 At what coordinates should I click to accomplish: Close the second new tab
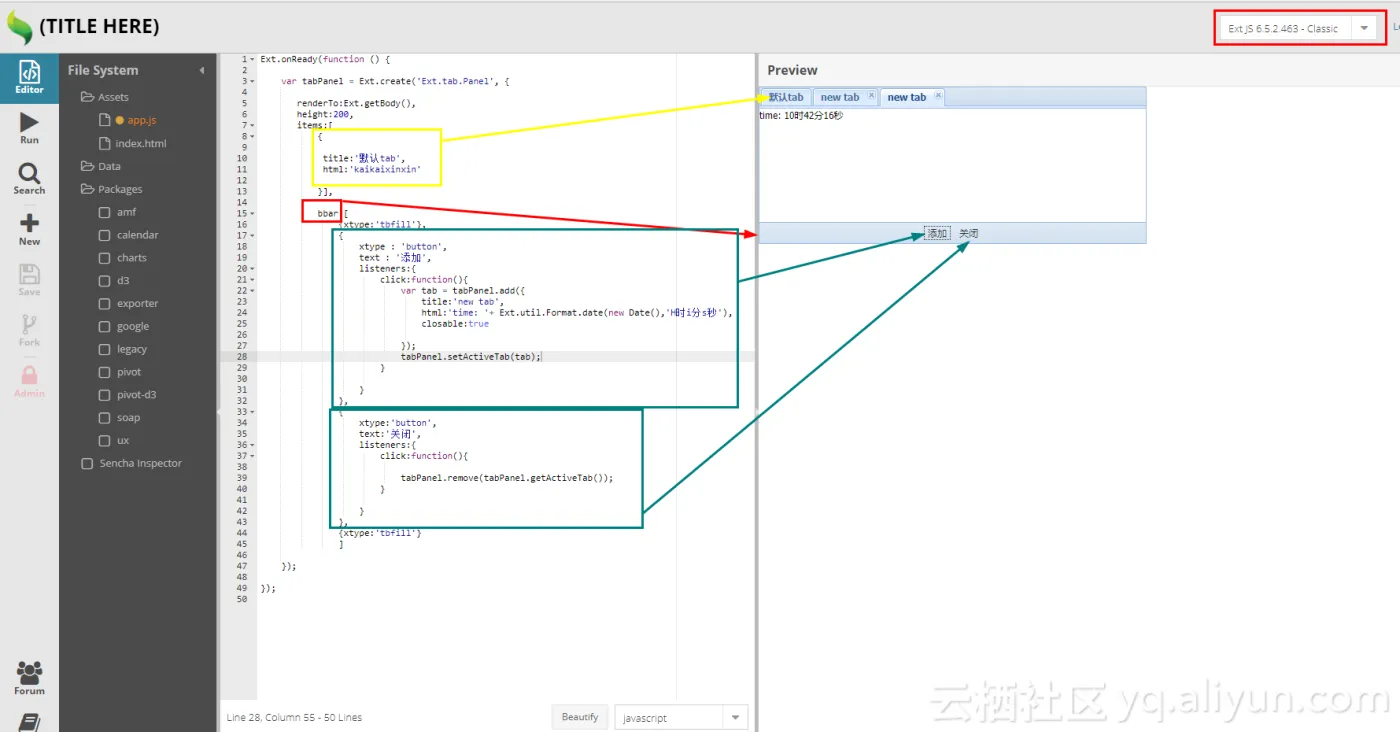(x=938, y=96)
